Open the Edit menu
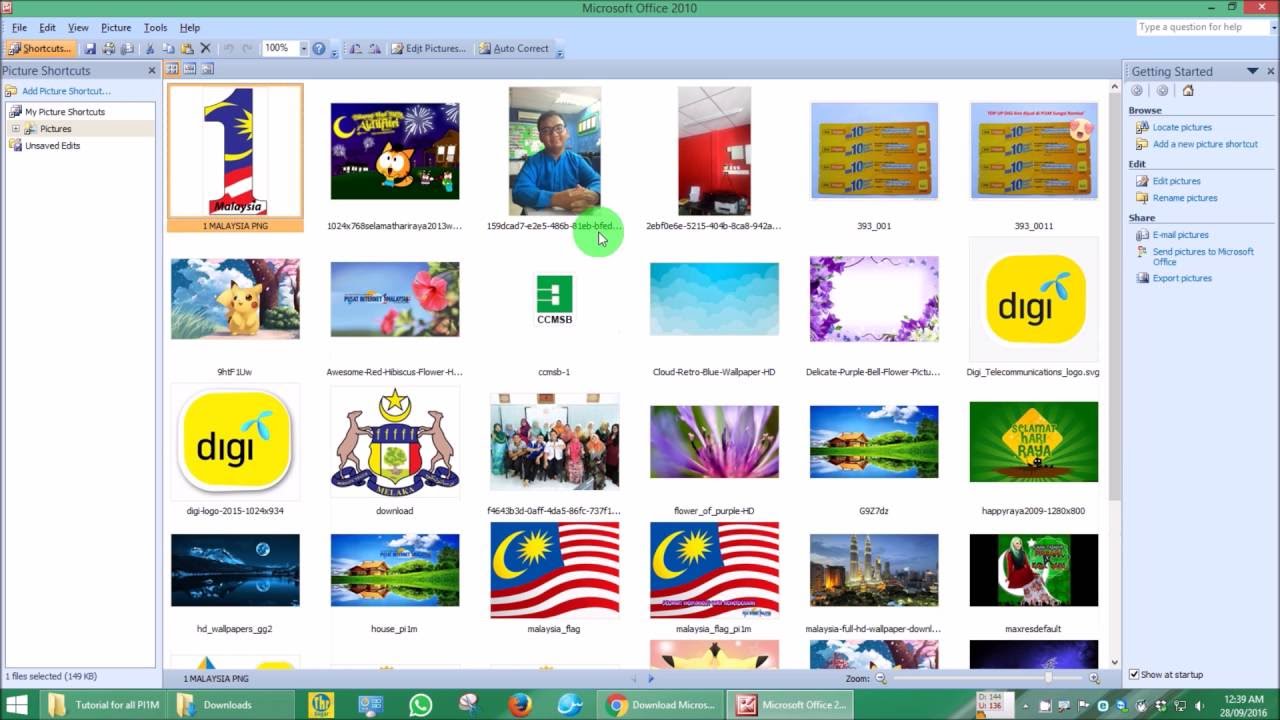 [x=47, y=27]
